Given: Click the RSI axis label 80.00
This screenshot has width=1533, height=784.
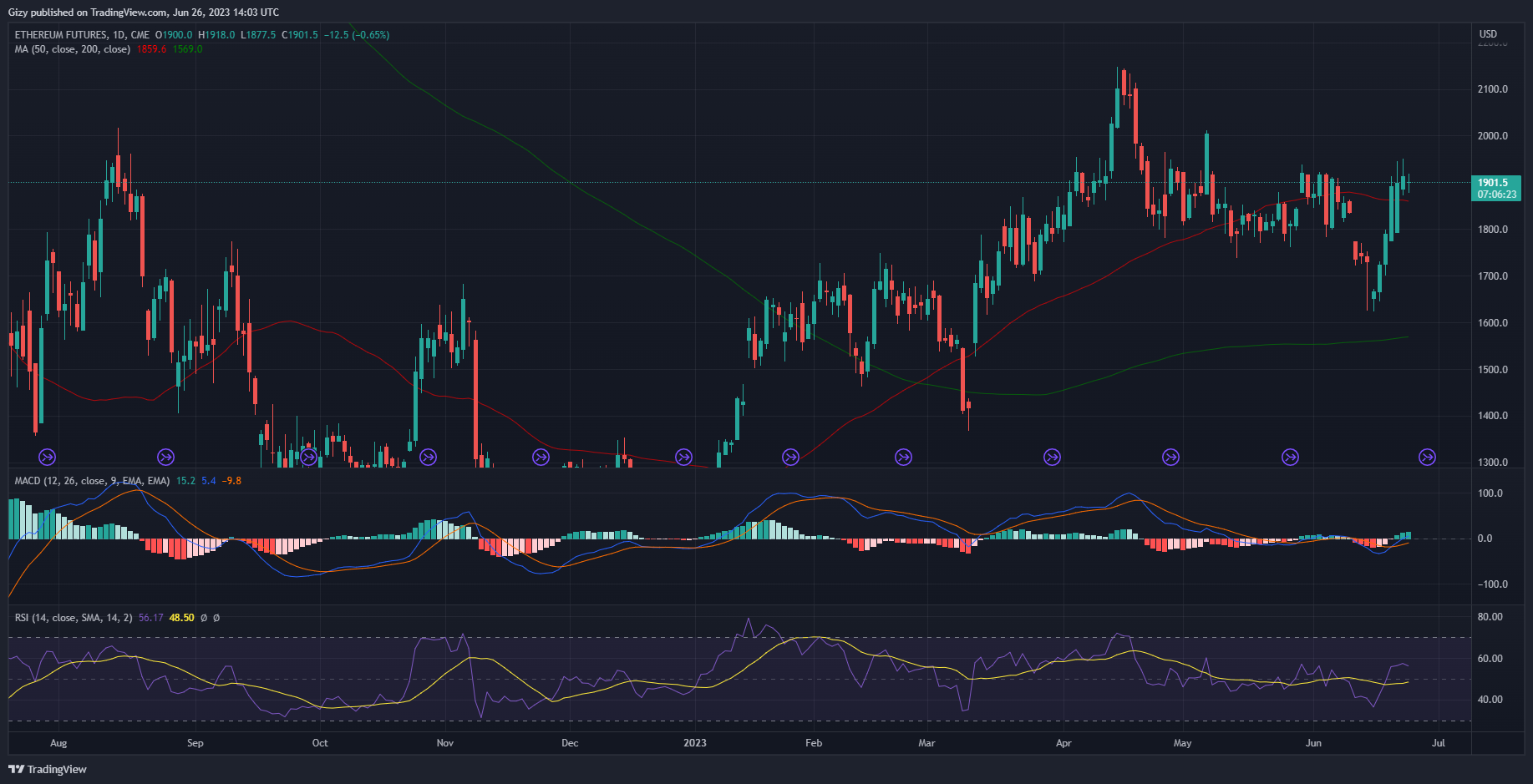Looking at the screenshot, I should click(x=1490, y=617).
